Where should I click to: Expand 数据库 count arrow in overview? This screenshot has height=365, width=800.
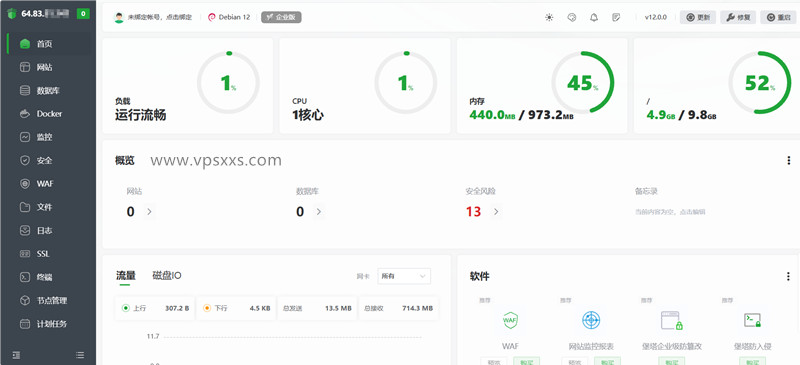point(319,211)
